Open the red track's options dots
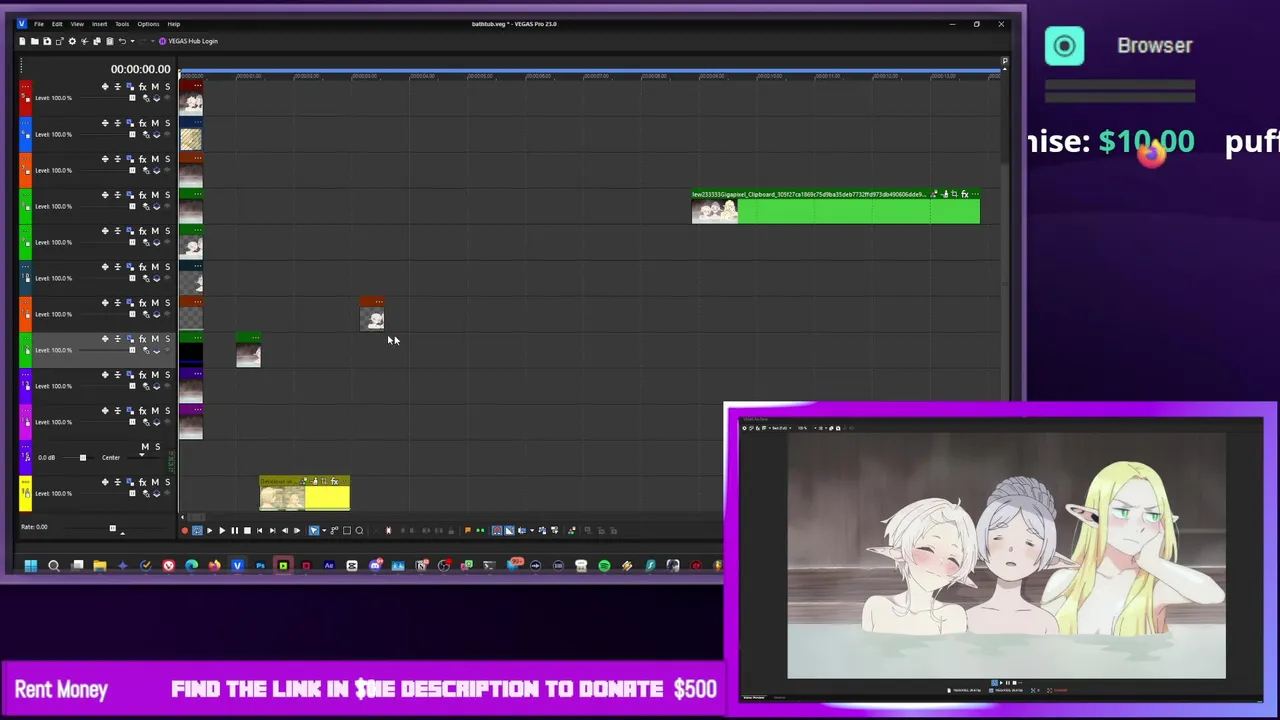1280x720 pixels. (25, 86)
